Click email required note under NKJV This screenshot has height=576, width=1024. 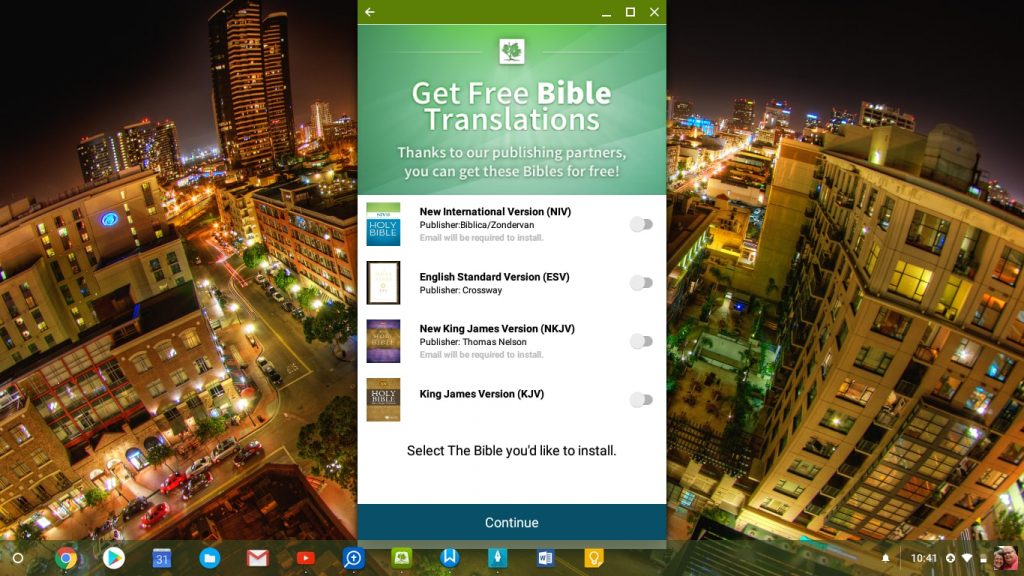point(481,355)
